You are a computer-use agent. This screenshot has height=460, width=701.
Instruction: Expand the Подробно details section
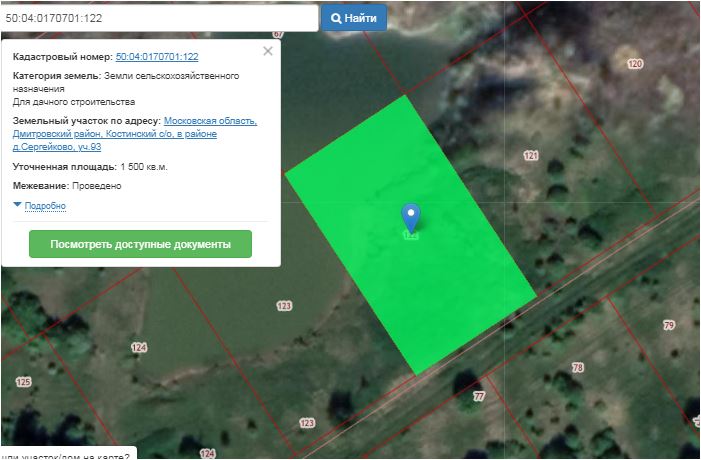pyautogui.click(x=44, y=206)
